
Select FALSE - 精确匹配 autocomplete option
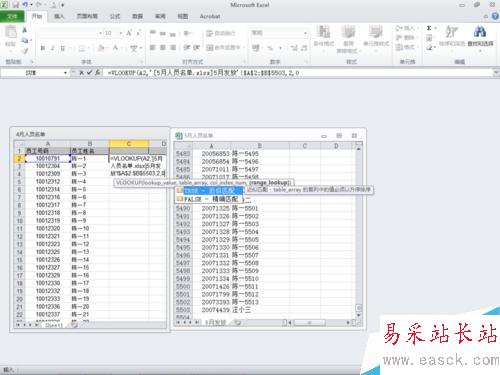[208, 199]
